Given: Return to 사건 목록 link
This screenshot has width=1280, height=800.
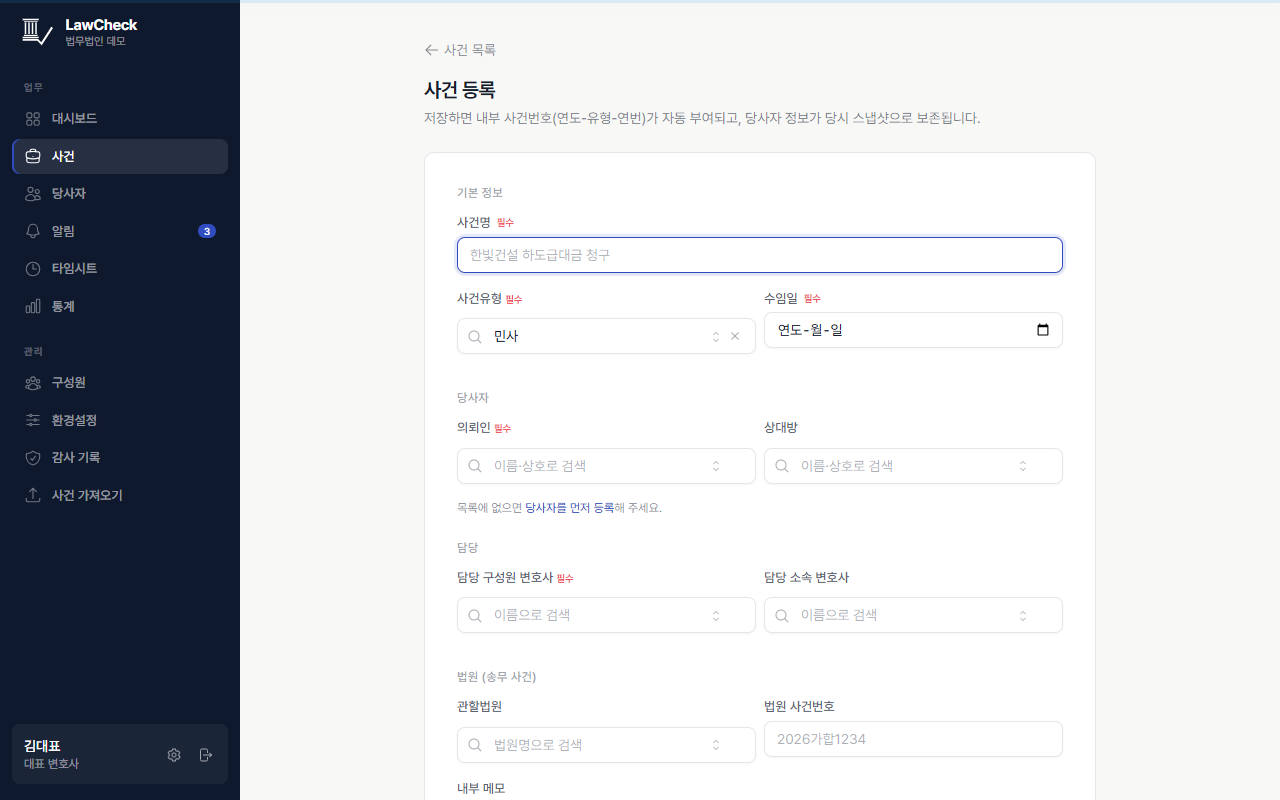Looking at the screenshot, I should point(460,50).
